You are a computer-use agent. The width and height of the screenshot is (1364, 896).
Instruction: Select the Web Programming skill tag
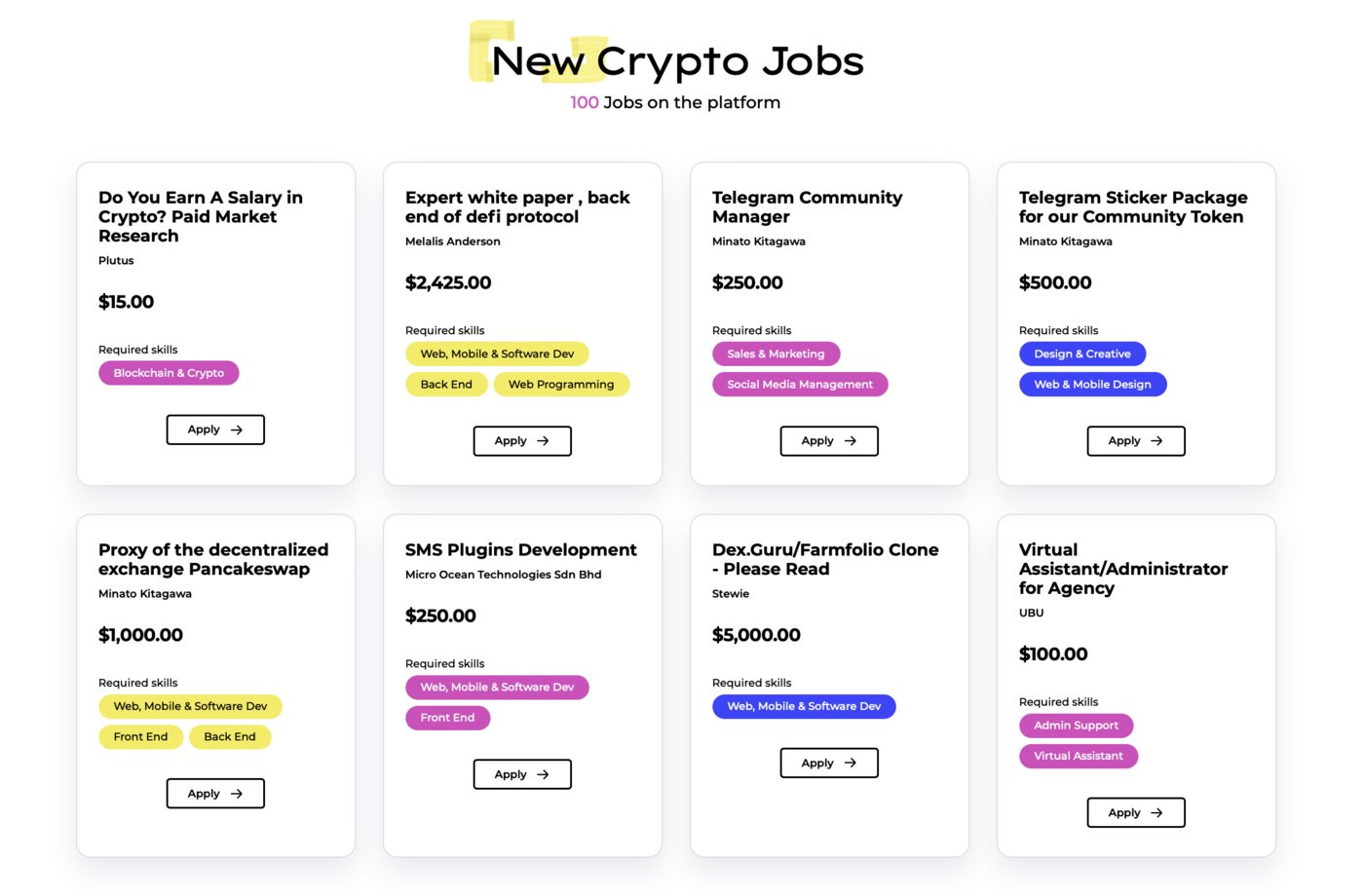(x=561, y=385)
